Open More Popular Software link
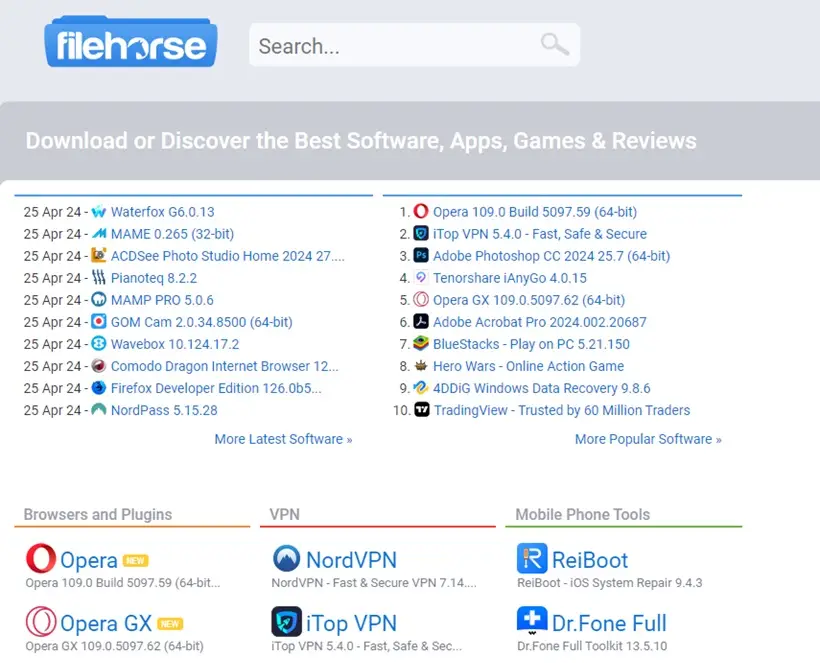The image size is (820, 663). coord(648,439)
